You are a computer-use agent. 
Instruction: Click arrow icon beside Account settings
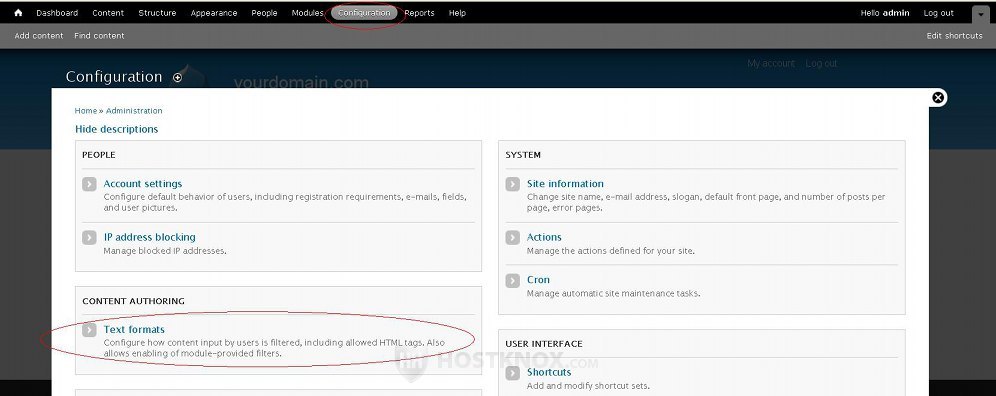(x=89, y=184)
